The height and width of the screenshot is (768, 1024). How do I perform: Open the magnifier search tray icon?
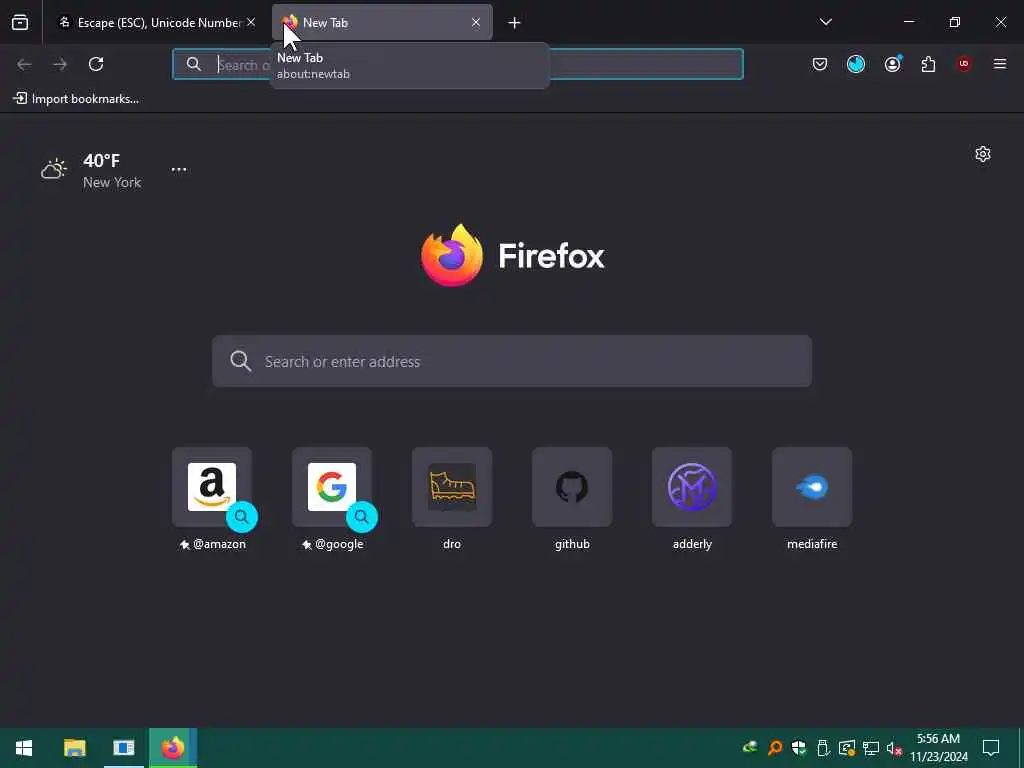[775, 748]
